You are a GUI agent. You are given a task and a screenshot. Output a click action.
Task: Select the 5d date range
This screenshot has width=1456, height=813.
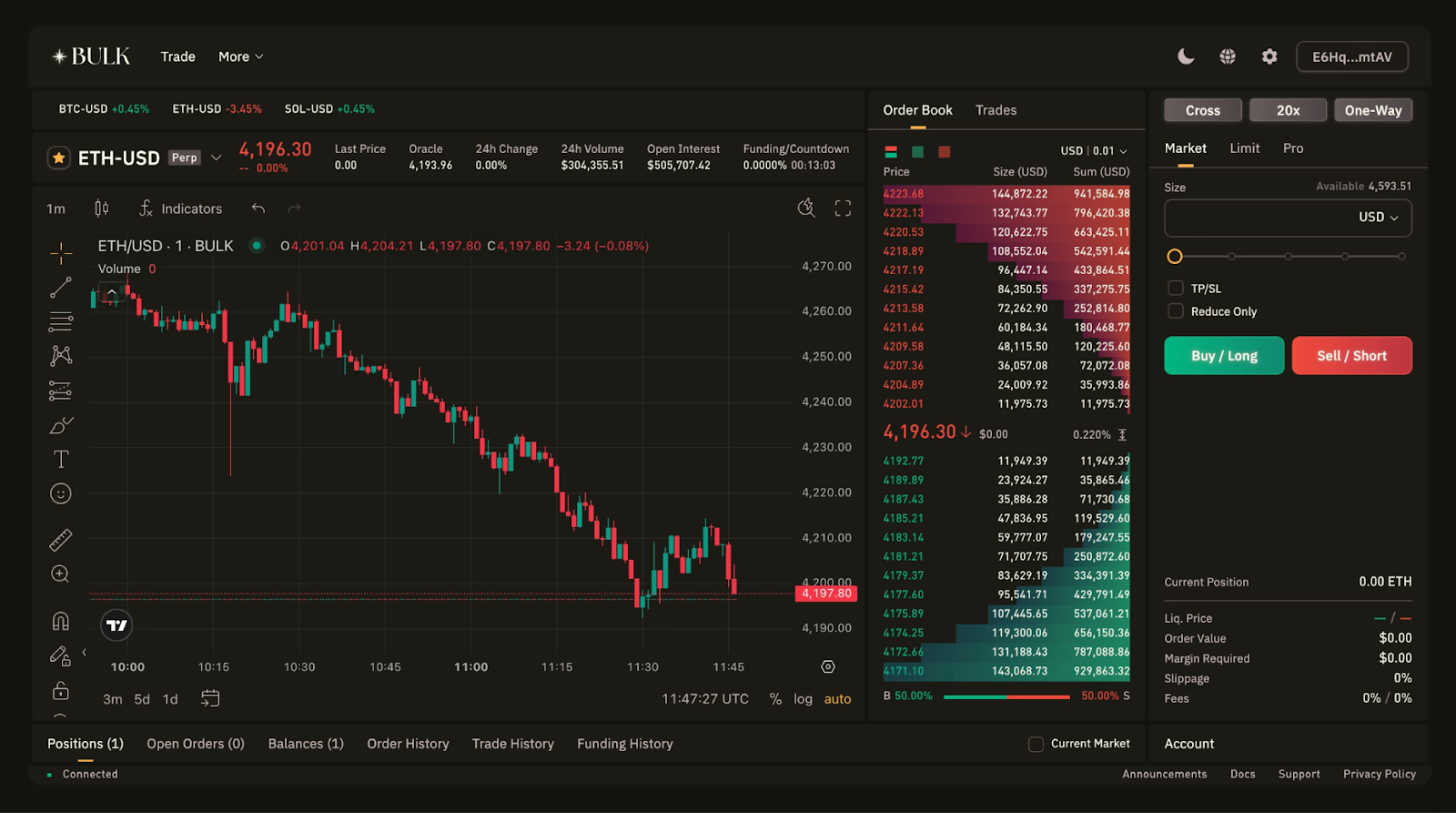pos(142,699)
